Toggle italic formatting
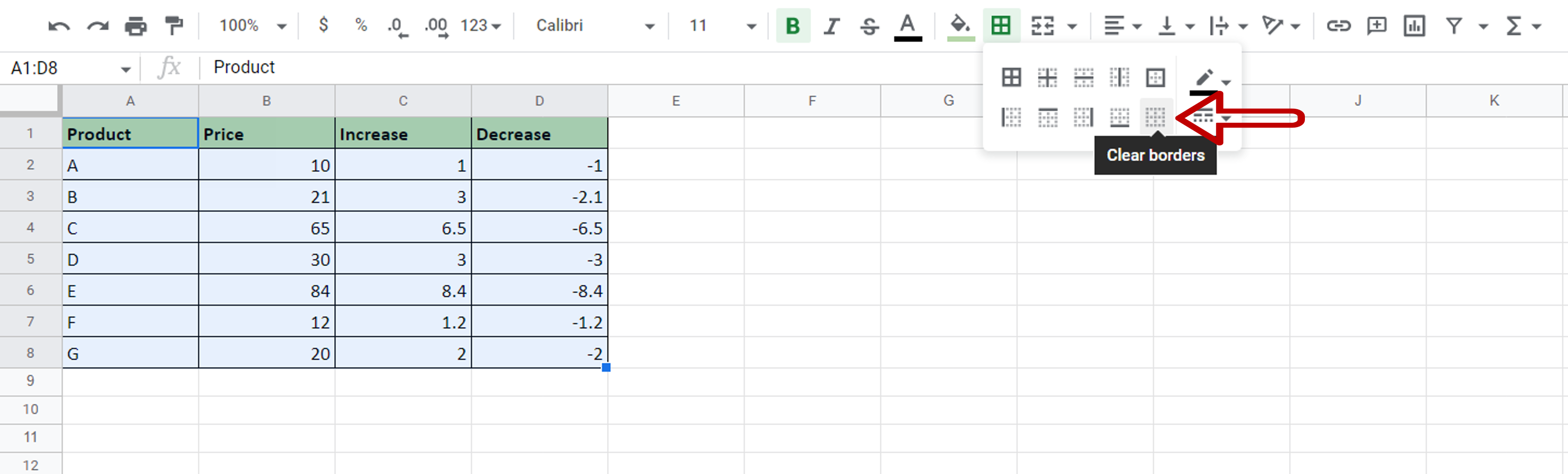The width and height of the screenshot is (1568, 474). [x=831, y=26]
